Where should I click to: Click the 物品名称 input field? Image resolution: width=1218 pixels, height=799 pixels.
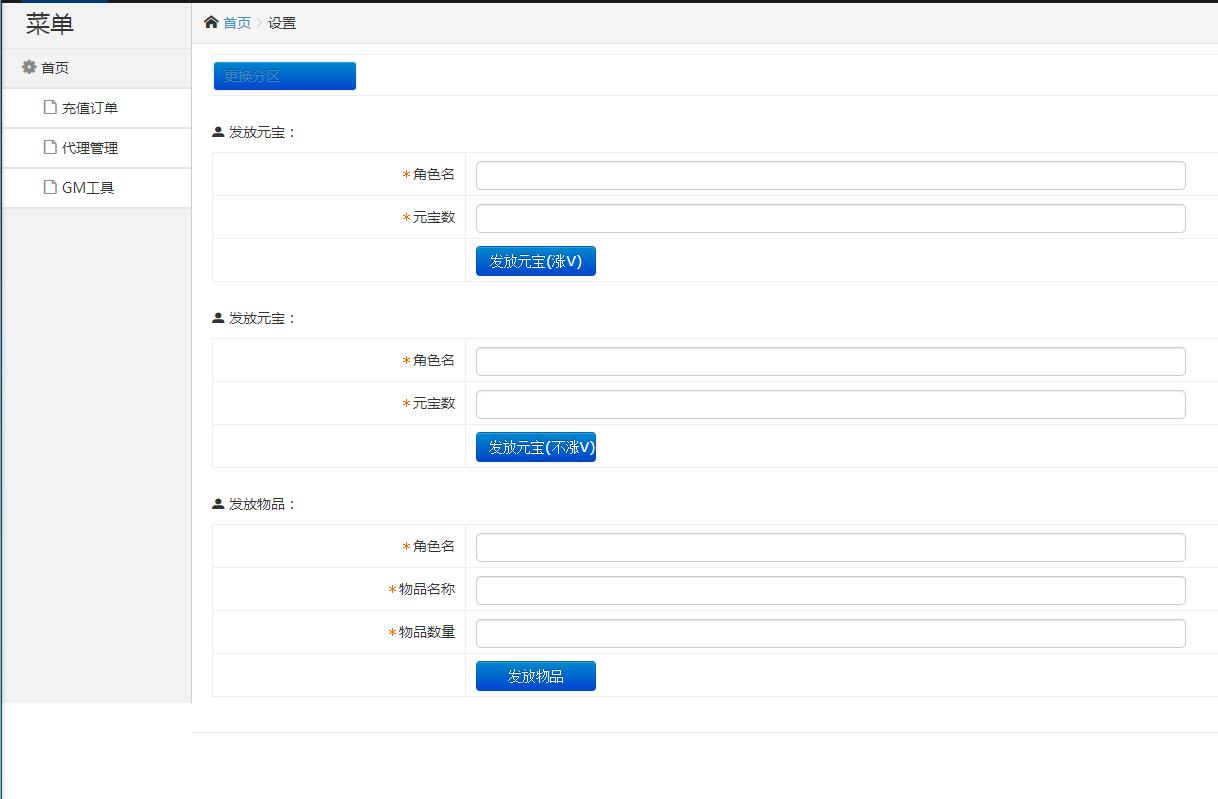coord(830,590)
